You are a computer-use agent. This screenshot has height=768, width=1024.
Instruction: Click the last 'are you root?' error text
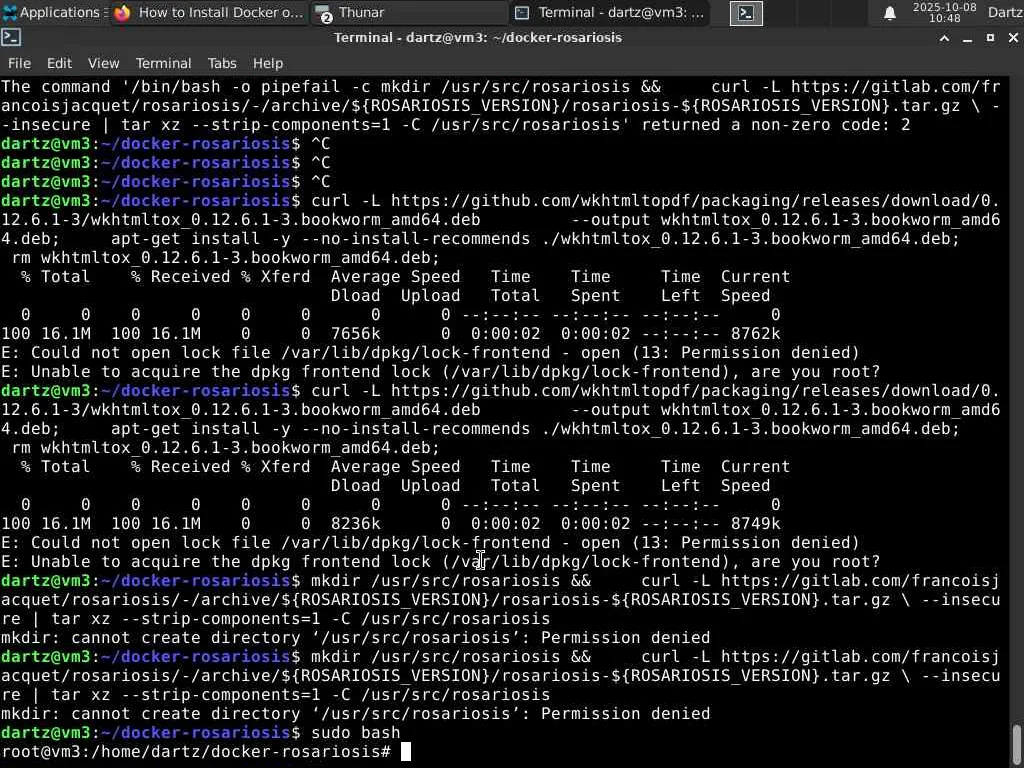815,562
